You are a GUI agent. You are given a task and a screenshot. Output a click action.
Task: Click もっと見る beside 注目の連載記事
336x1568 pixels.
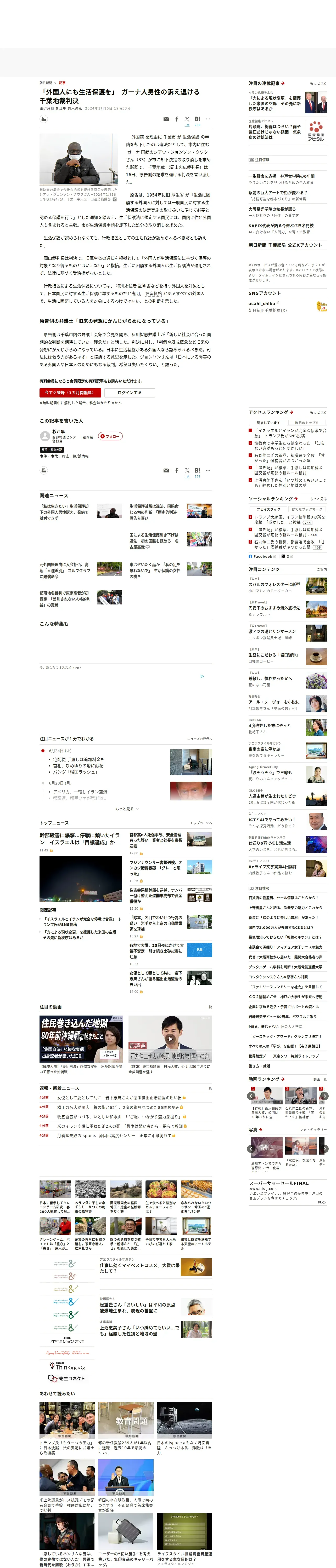318,83
